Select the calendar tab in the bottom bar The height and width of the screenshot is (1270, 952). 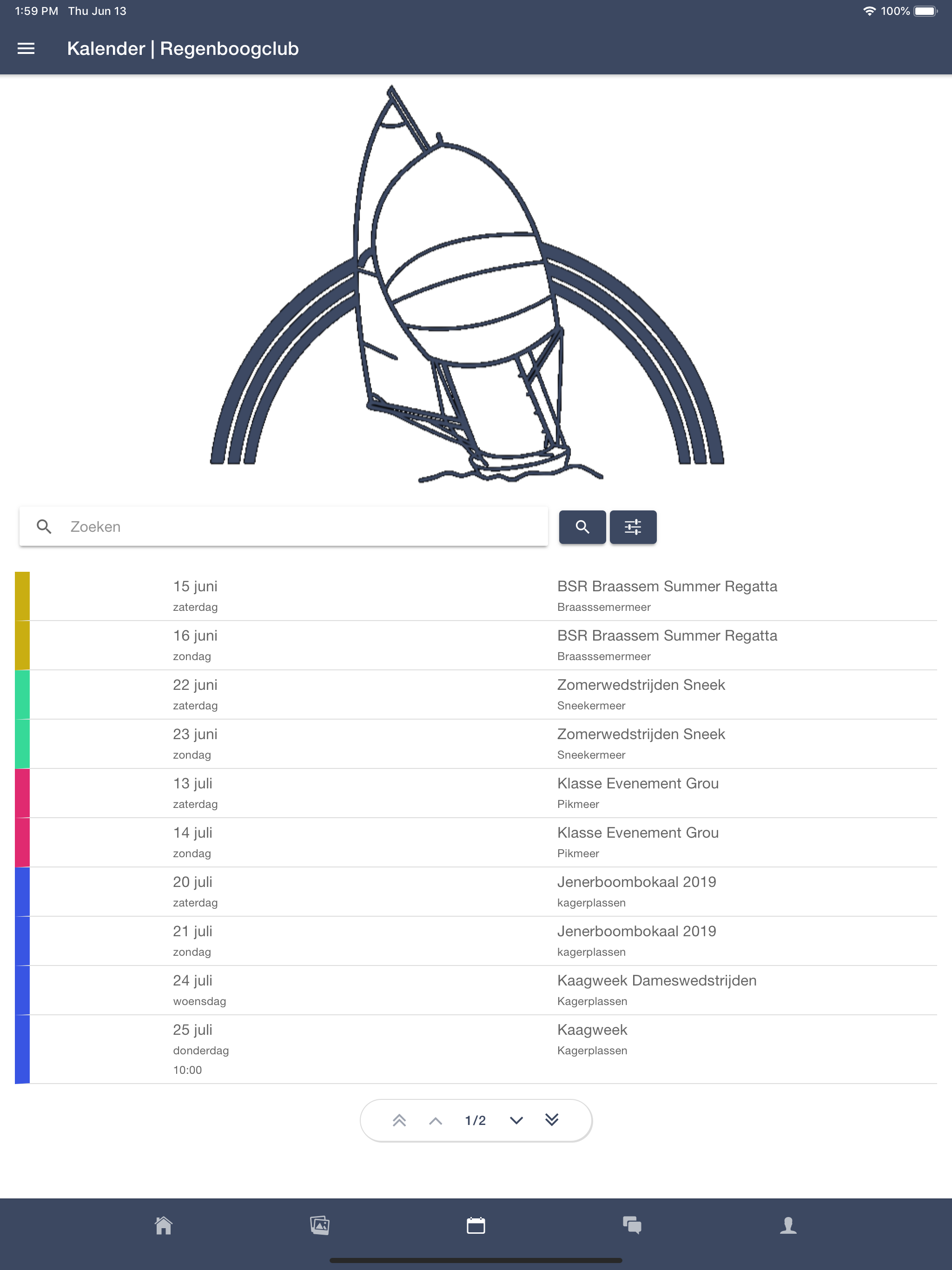click(x=476, y=1225)
